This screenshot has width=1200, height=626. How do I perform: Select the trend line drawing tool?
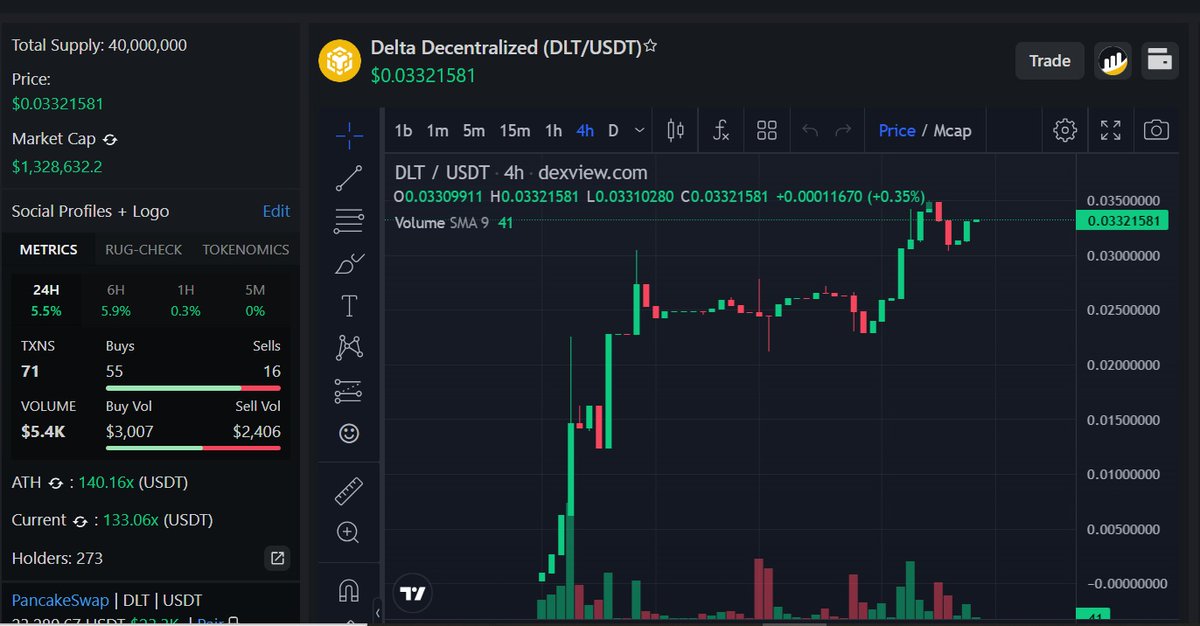coord(349,178)
